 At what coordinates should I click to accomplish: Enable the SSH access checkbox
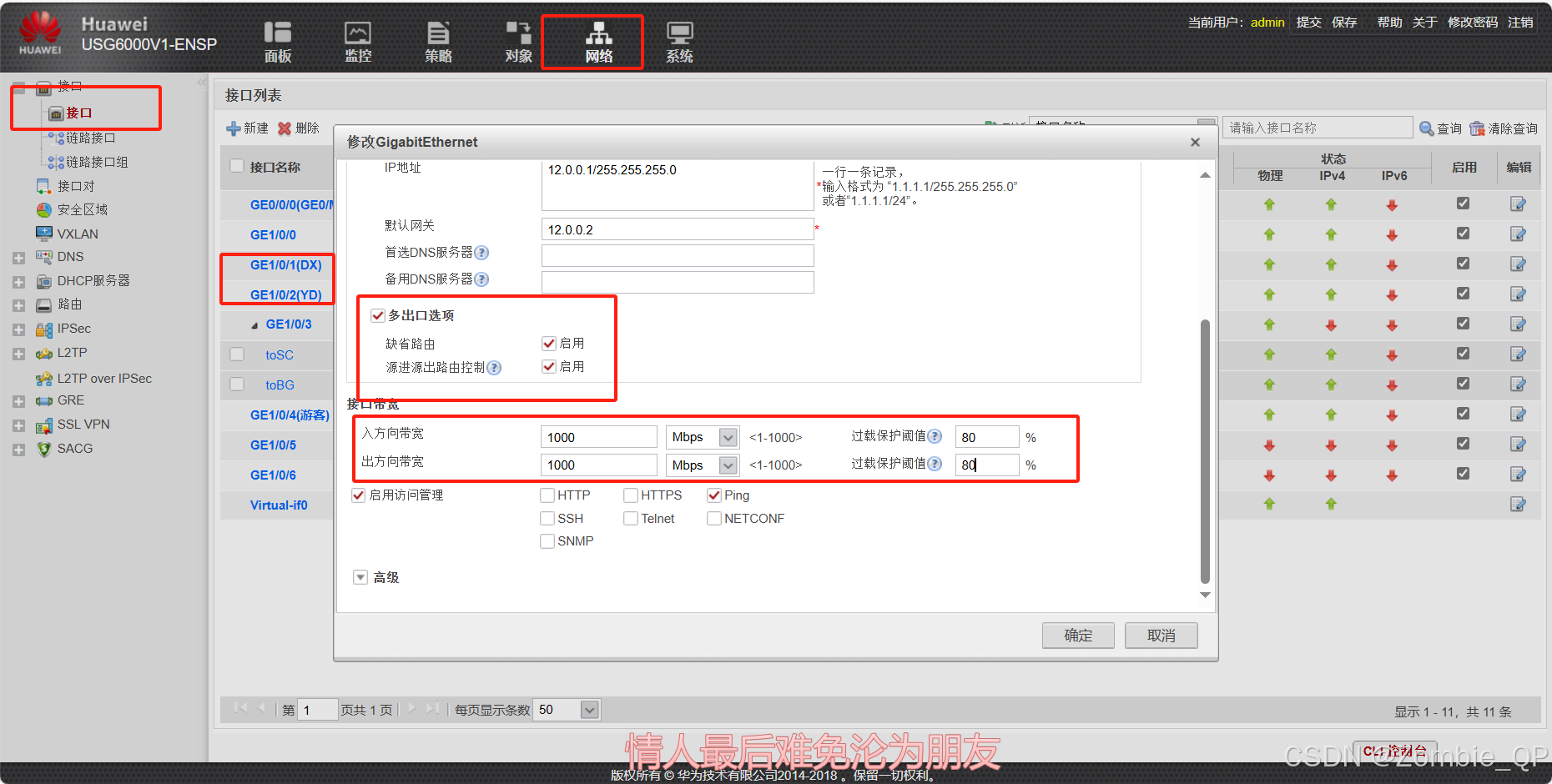[x=547, y=519]
